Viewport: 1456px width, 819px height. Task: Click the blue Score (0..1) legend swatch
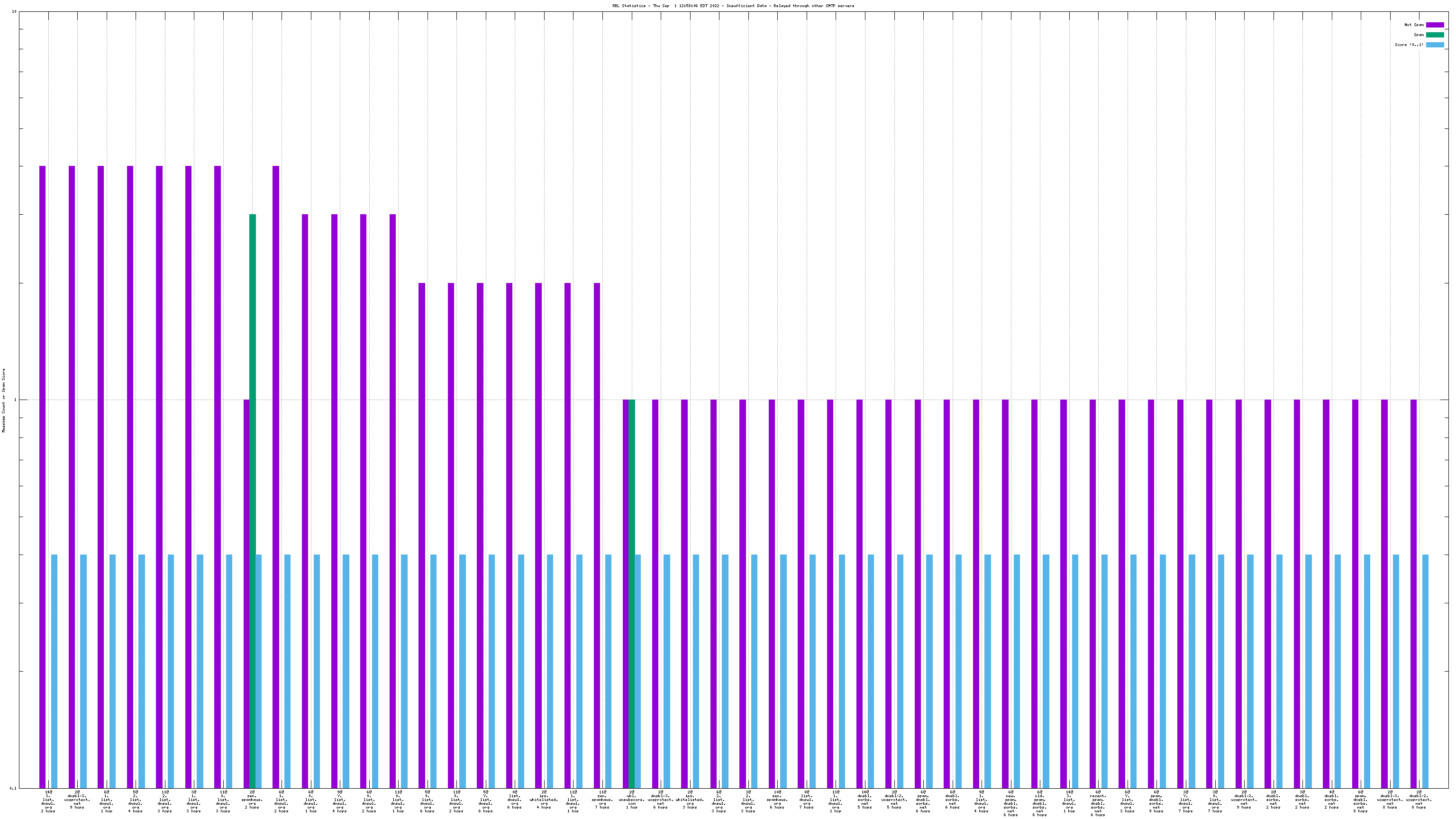tap(1435, 45)
